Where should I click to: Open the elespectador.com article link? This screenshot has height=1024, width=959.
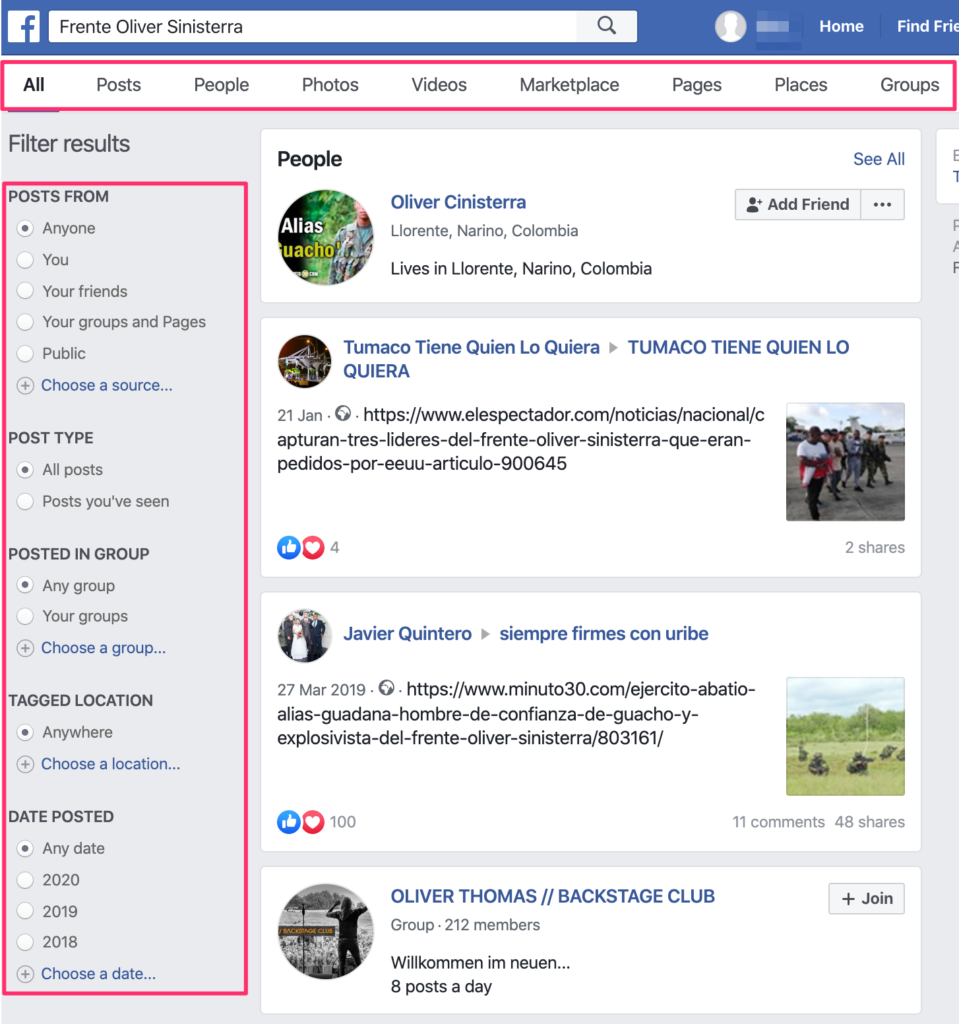(x=521, y=439)
